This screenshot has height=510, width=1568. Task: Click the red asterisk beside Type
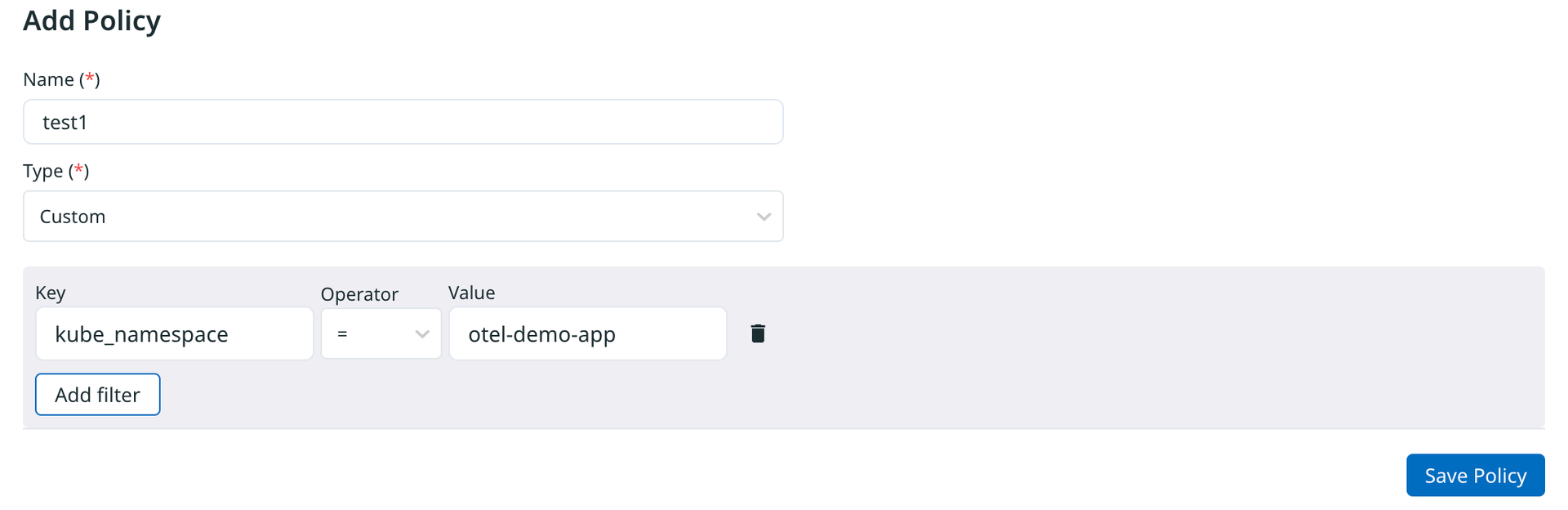[79, 169]
